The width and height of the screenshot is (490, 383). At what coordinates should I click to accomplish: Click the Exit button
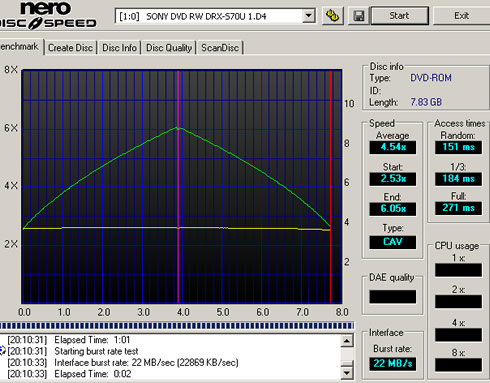[x=462, y=16]
